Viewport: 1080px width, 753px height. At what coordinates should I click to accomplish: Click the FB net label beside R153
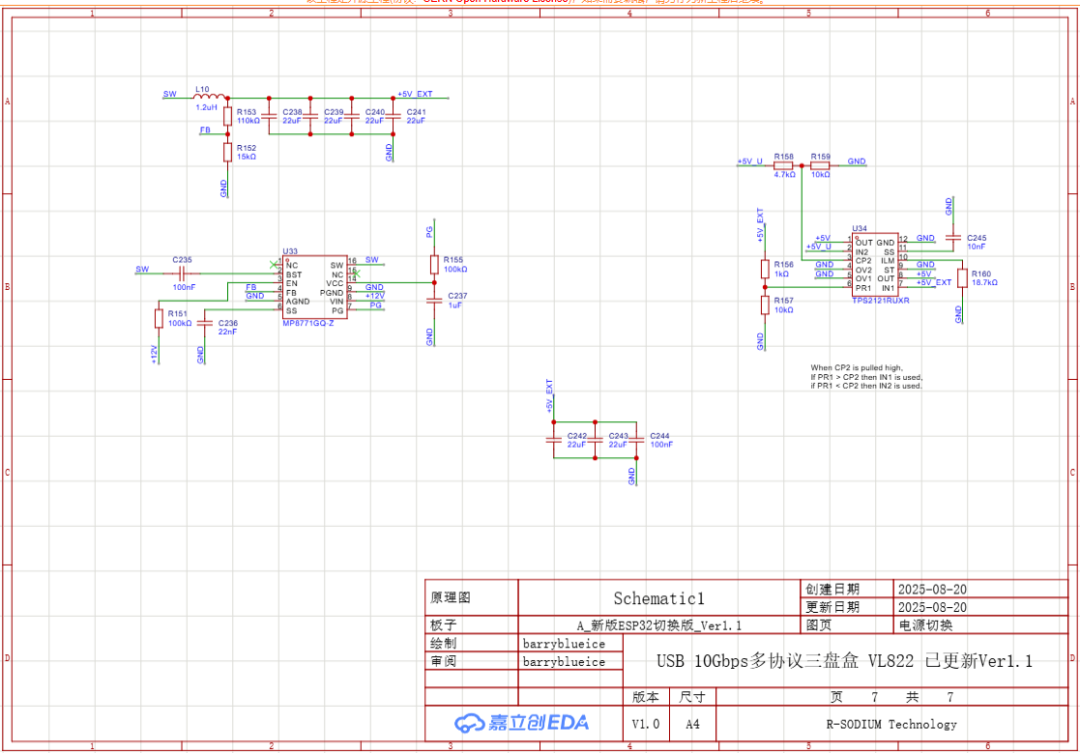(205, 130)
